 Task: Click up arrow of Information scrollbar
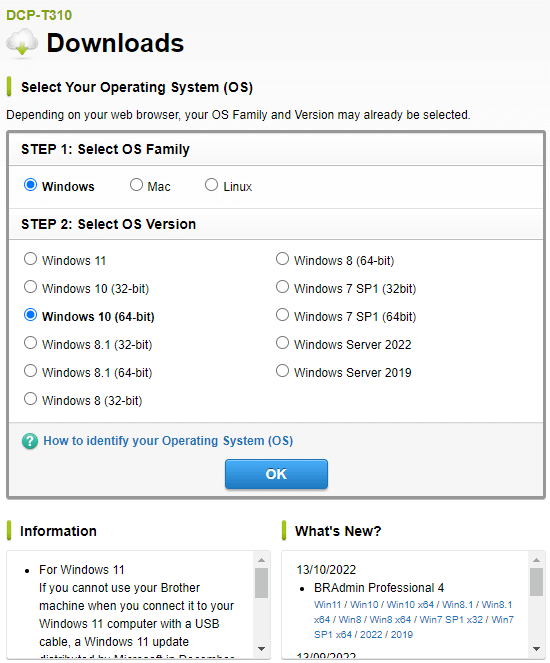tap(261, 560)
